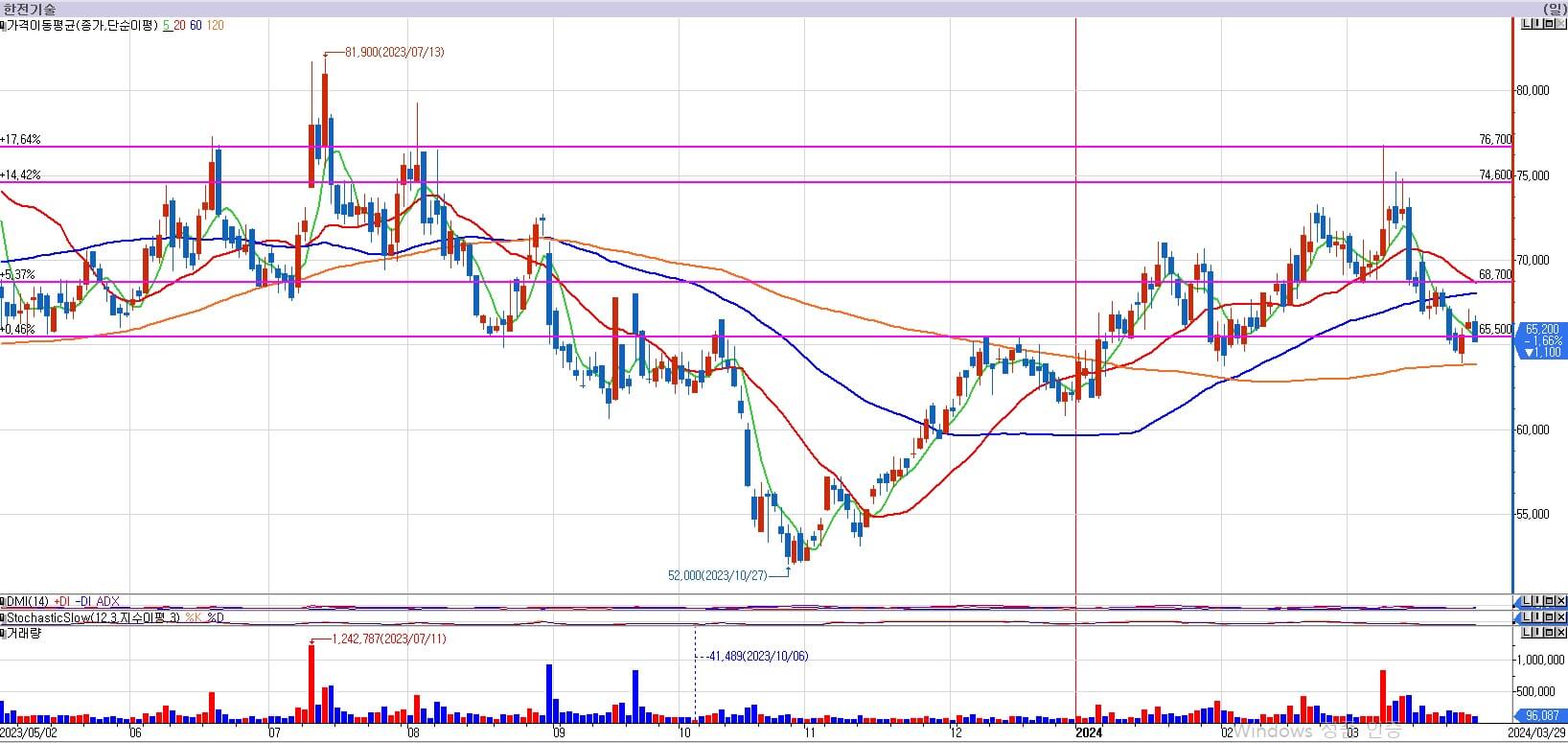
Task: Click the 5-day moving average legend
Action: click(x=167, y=25)
